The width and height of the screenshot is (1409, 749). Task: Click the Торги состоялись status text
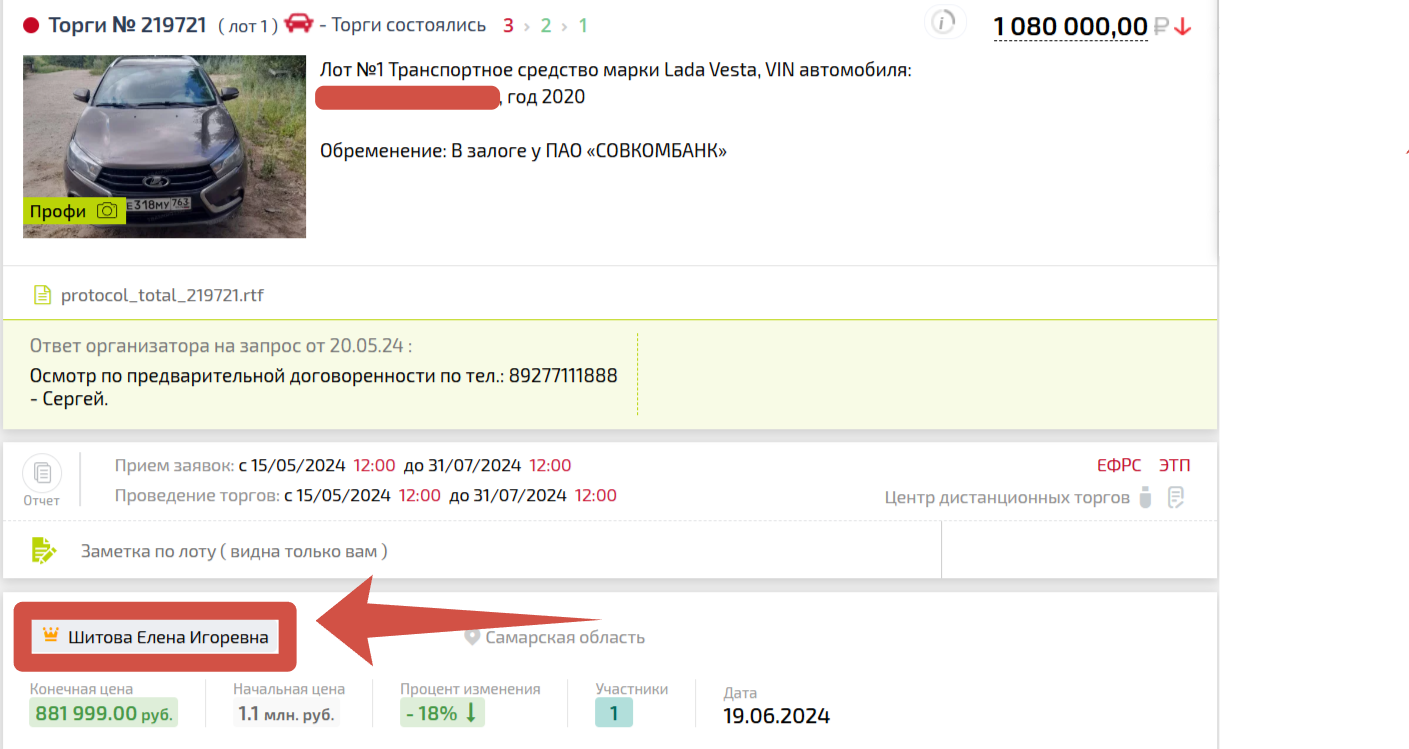click(x=408, y=25)
